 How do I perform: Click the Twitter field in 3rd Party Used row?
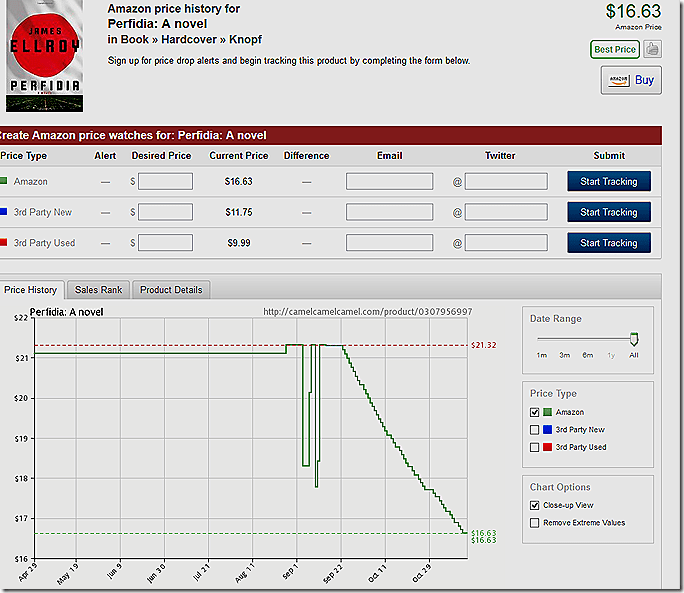[x=506, y=243]
